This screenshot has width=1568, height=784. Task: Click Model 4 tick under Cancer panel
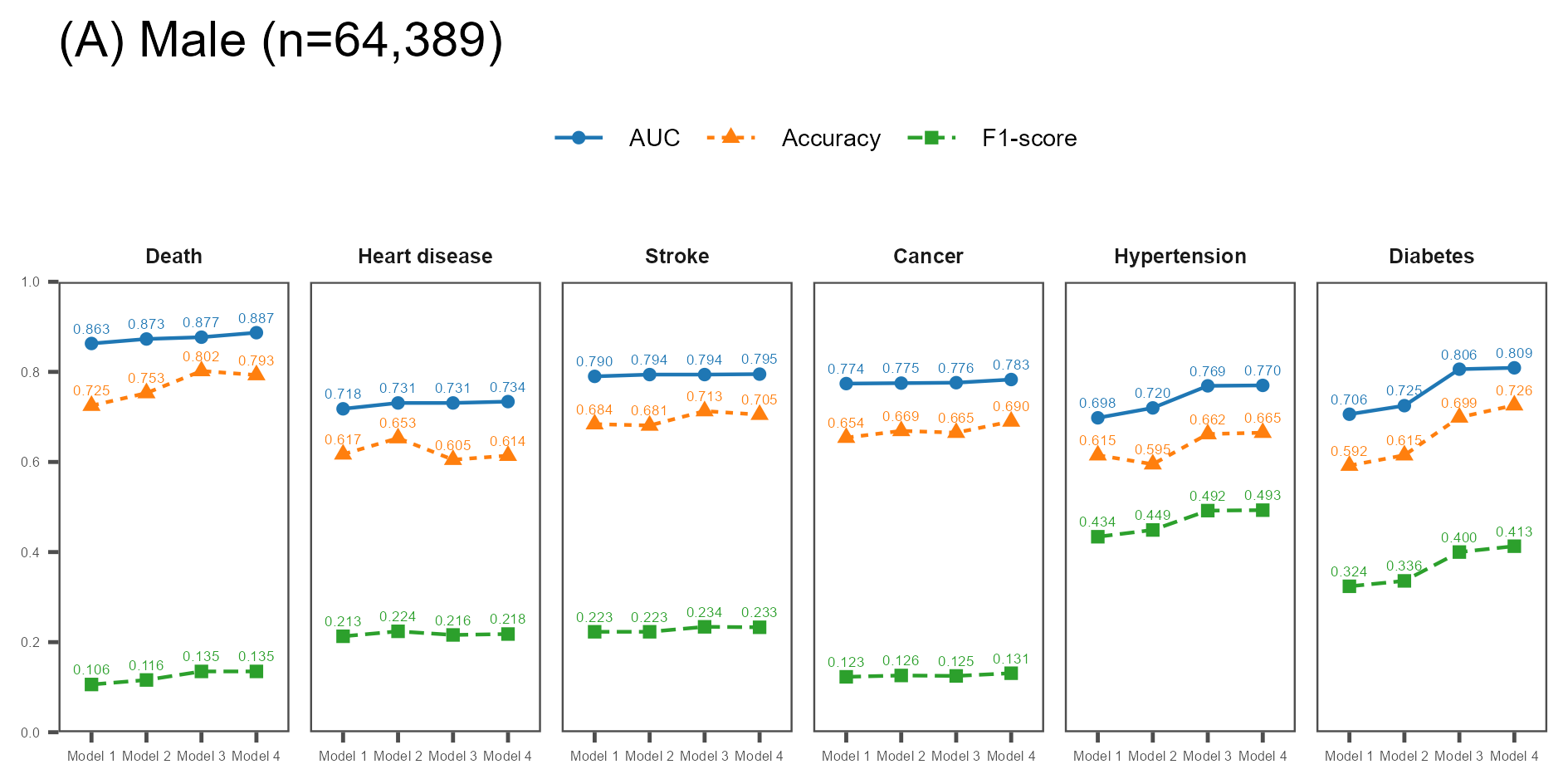click(x=1011, y=756)
